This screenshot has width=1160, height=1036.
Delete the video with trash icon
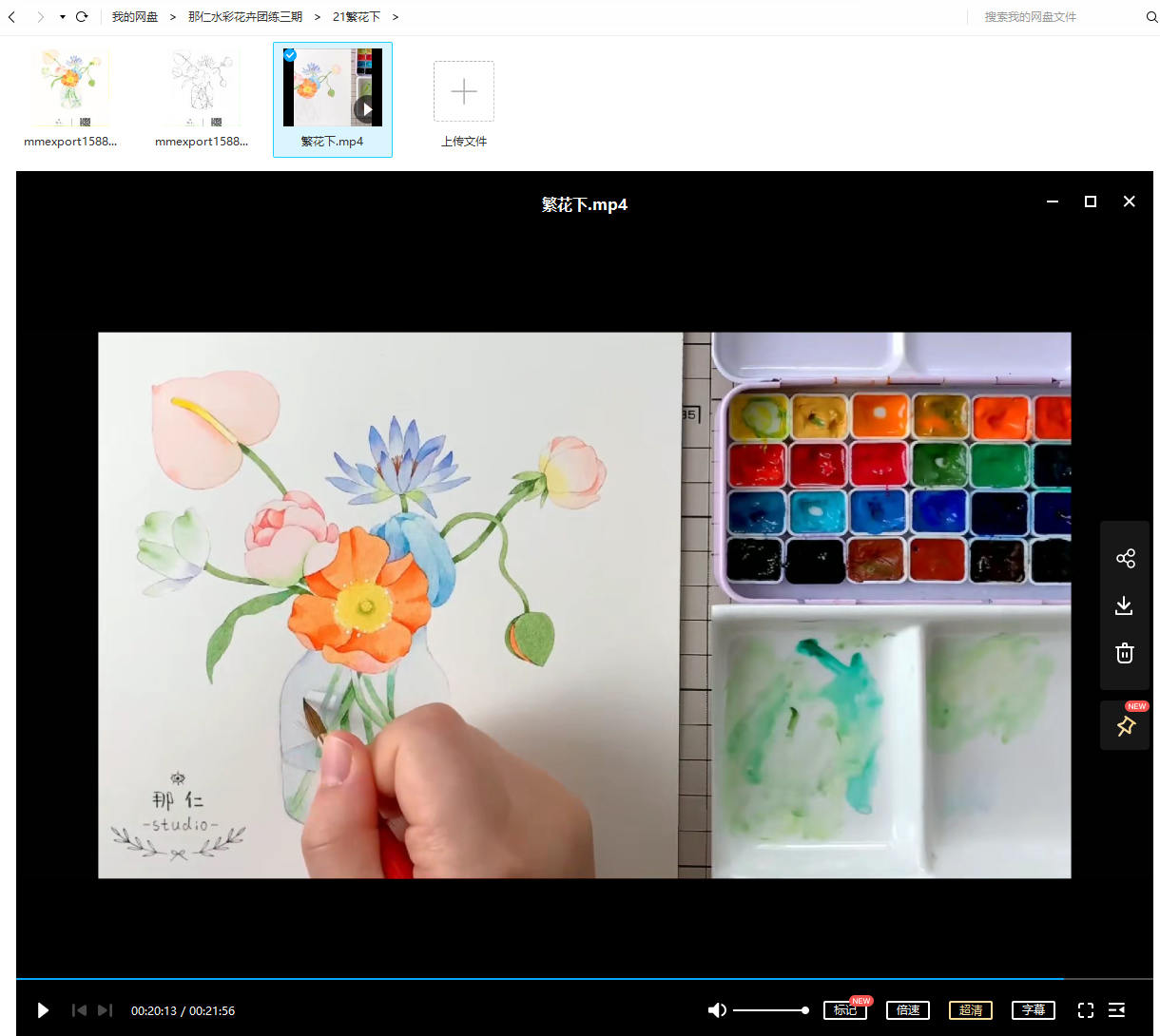1125,653
